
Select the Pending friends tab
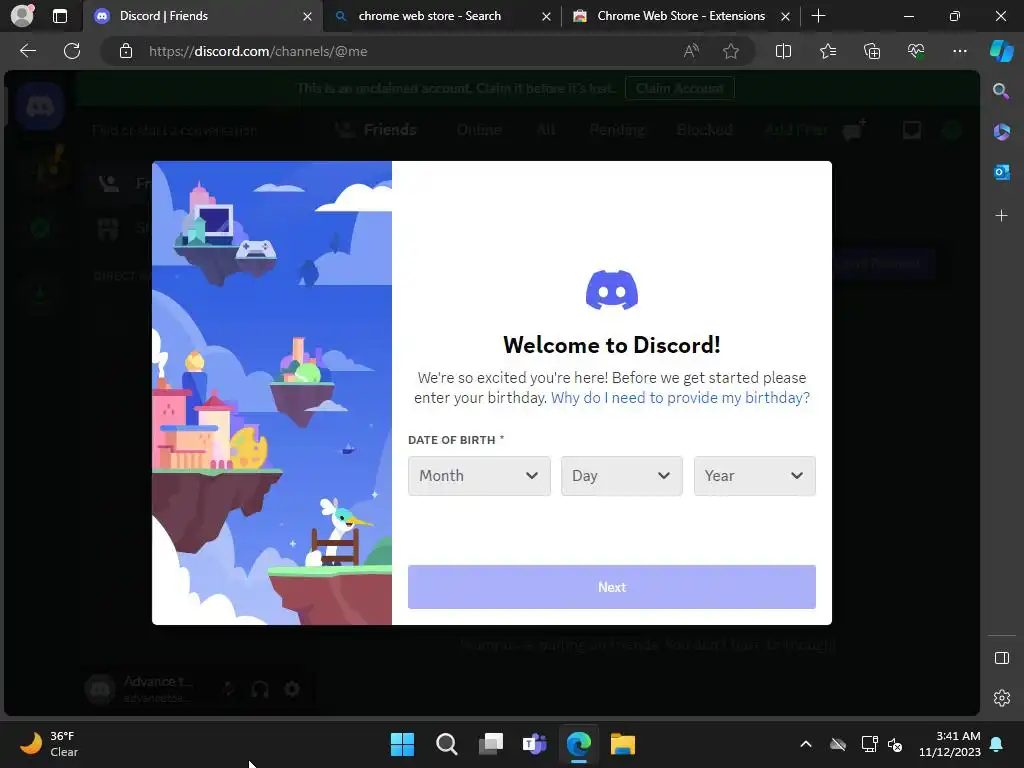616,130
